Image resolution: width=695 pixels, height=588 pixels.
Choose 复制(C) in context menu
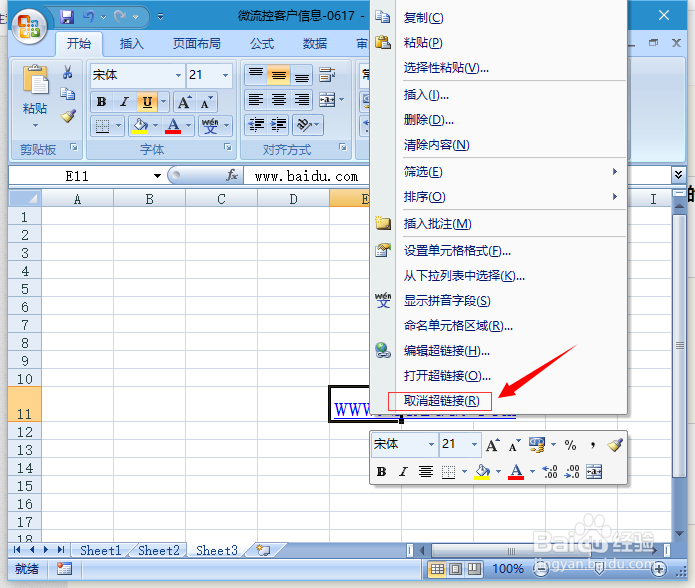pyautogui.click(x=499, y=17)
